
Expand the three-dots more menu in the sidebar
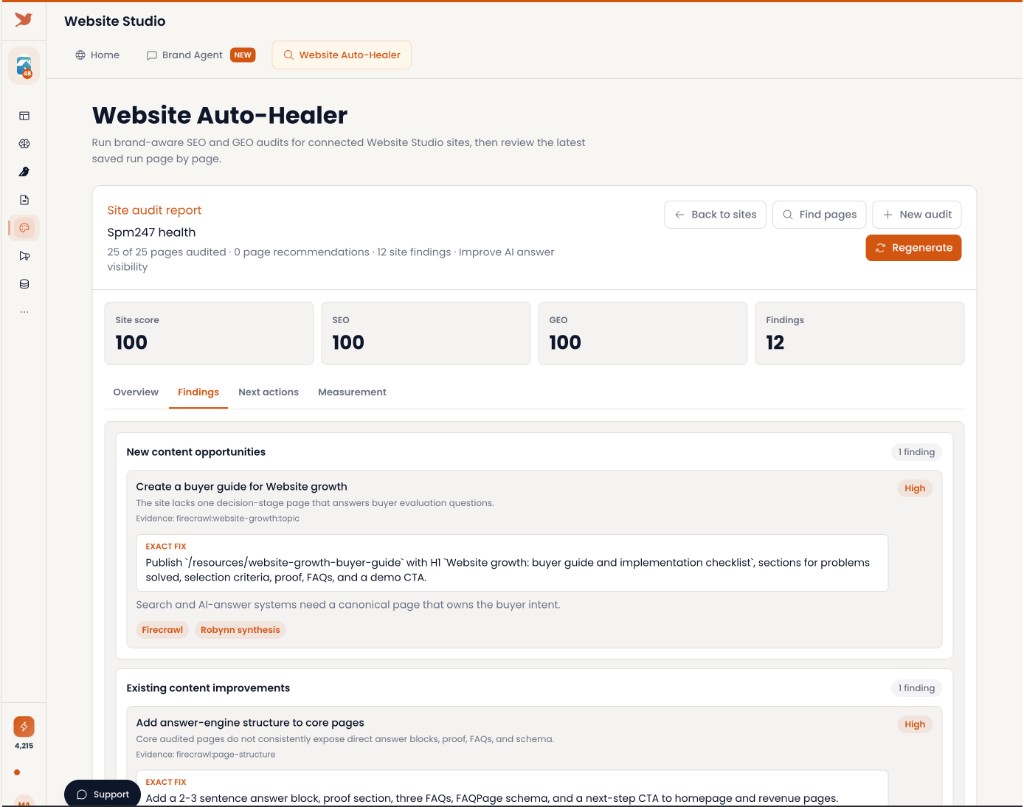(24, 312)
